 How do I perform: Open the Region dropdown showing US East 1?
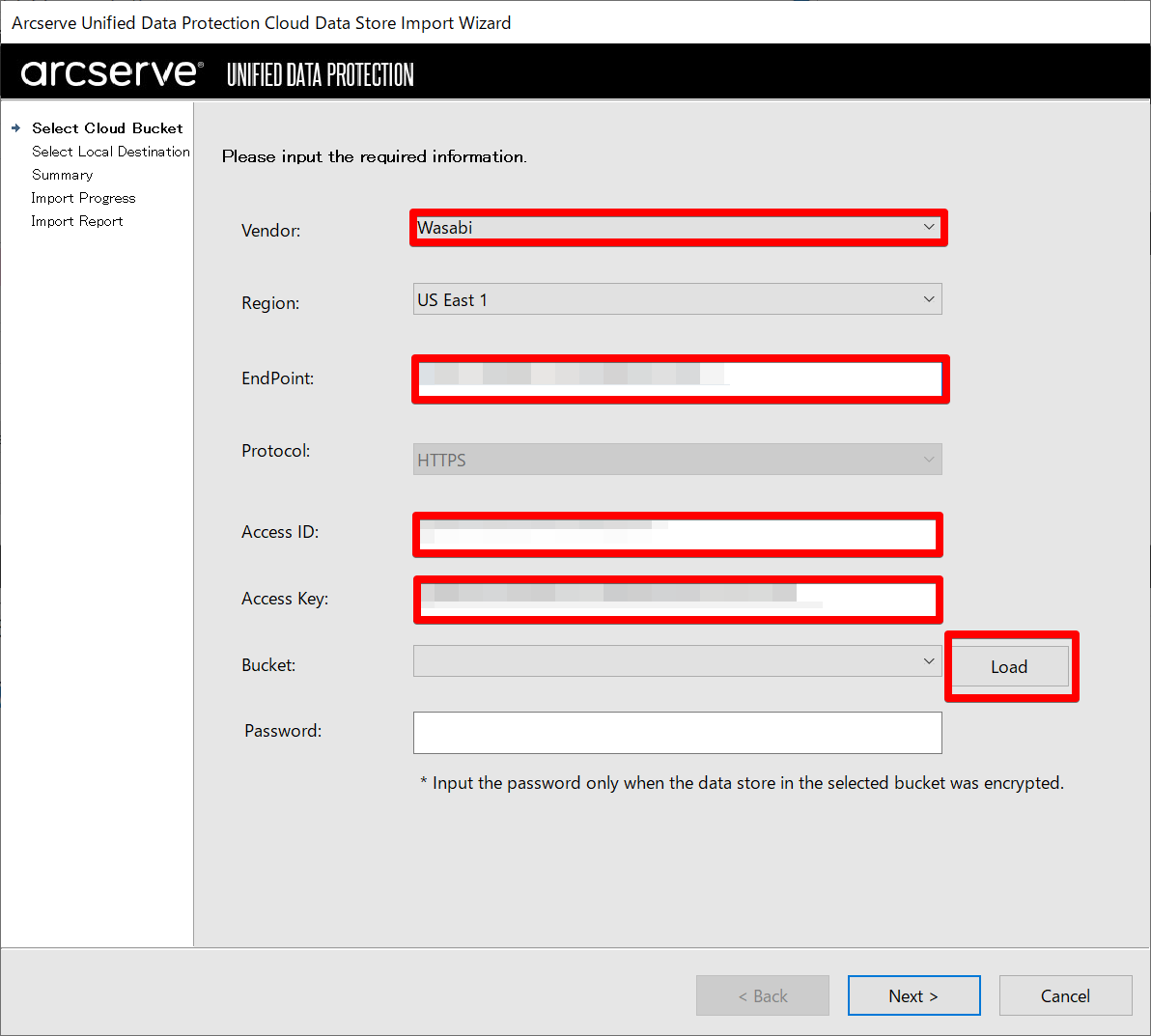pos(678,299)
